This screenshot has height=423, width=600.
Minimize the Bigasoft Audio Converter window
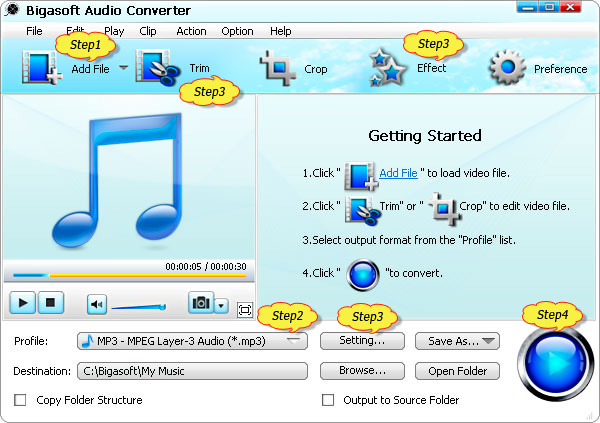527,7
